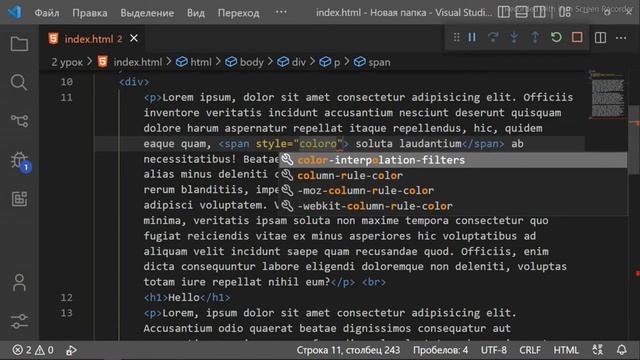Viewport: 640px width, 360px height.
Task: Stop the debug session
Action: click(577, 38)
